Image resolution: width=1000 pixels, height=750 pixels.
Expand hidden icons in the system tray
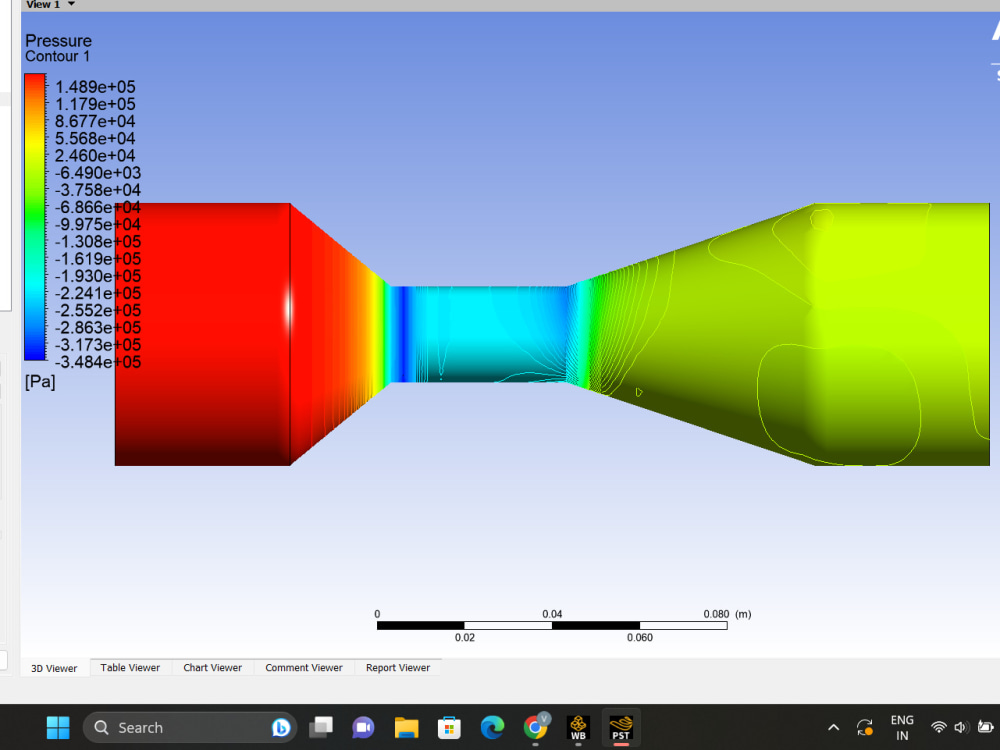coord(833,727)
